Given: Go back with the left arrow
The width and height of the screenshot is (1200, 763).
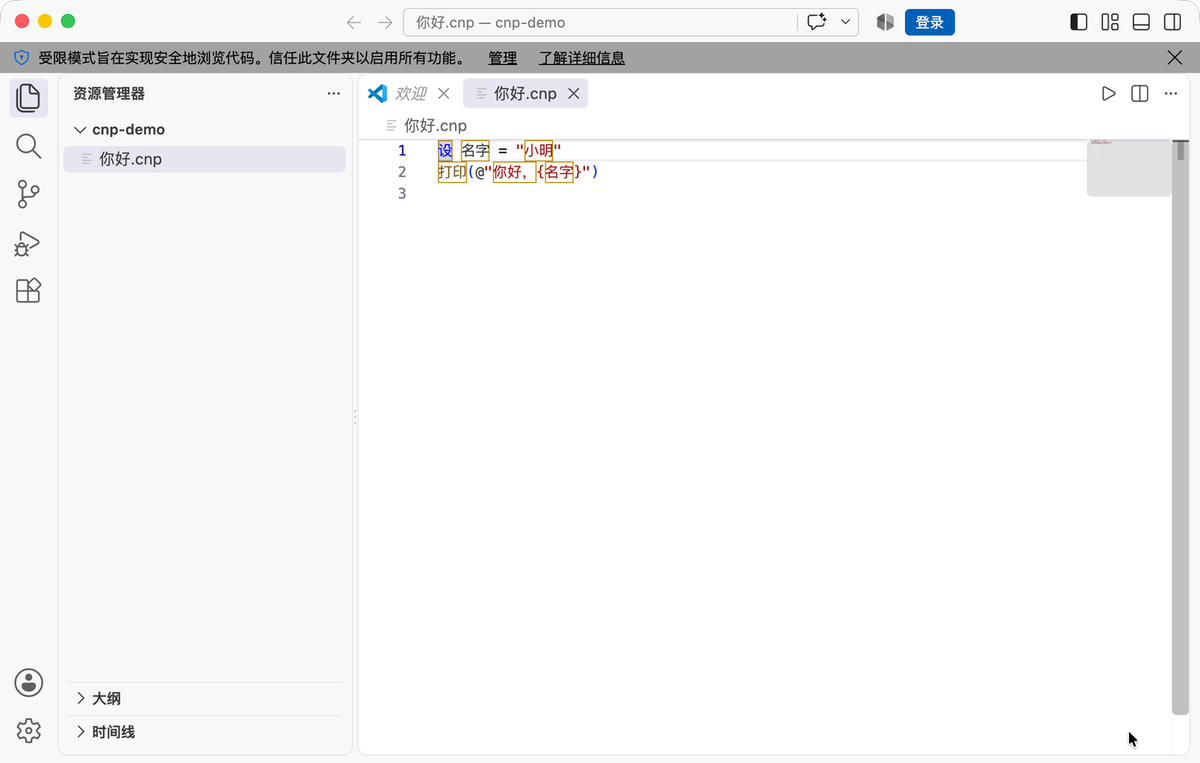Looking at the screenshot, I should (353, 22).
